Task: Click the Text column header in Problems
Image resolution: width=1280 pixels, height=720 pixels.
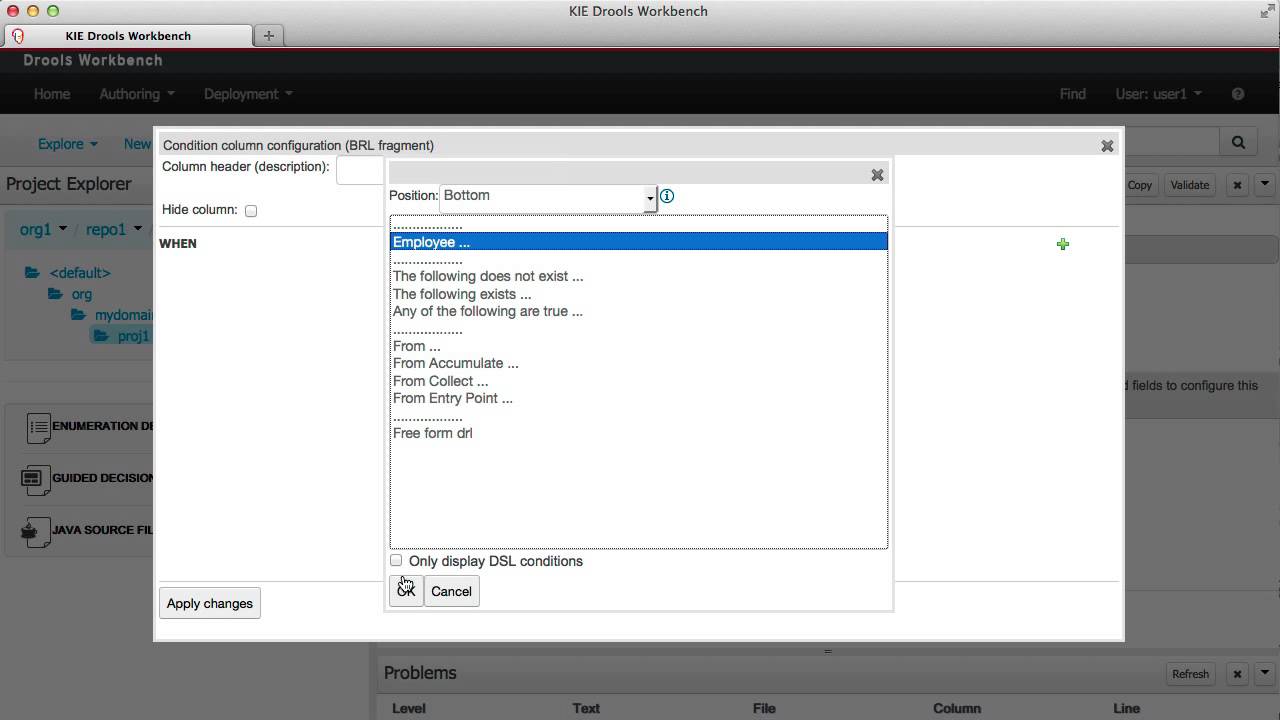Action: pos(586,708)
